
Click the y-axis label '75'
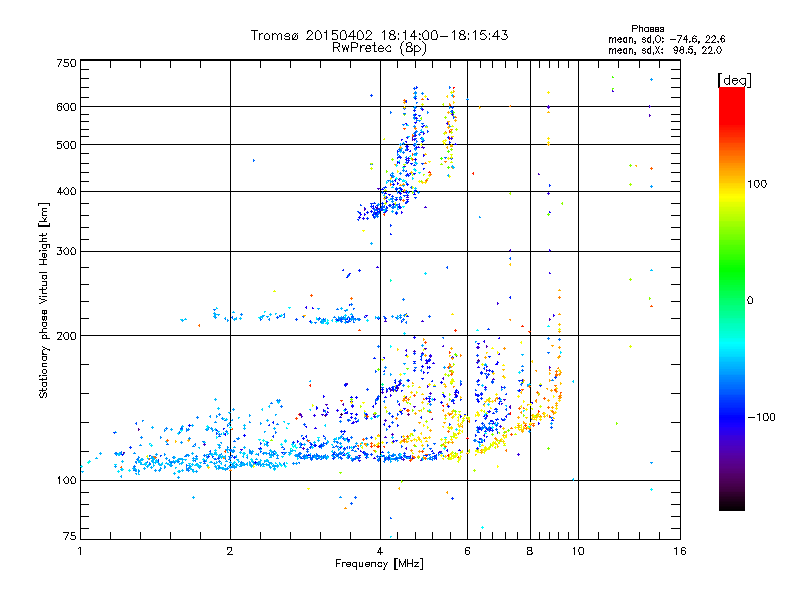tap(70, 536)
